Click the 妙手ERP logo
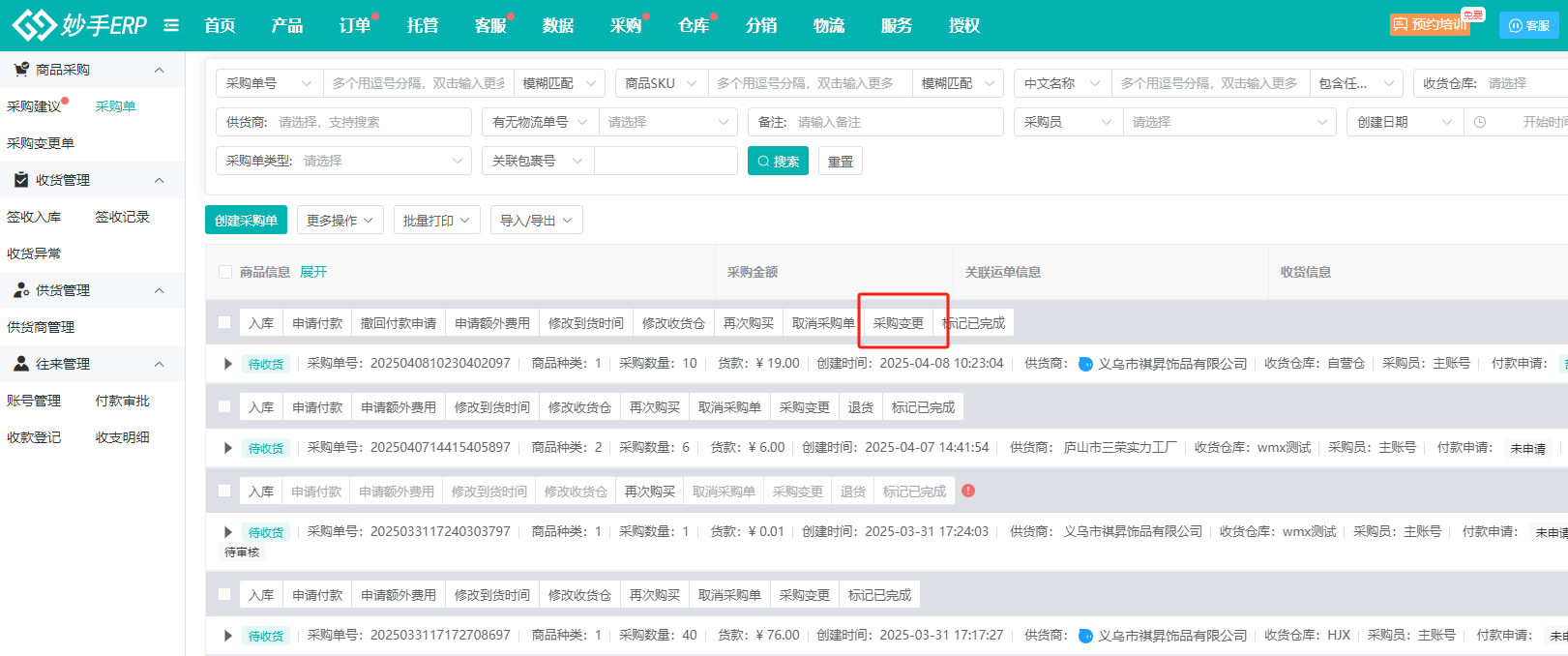 79,25
